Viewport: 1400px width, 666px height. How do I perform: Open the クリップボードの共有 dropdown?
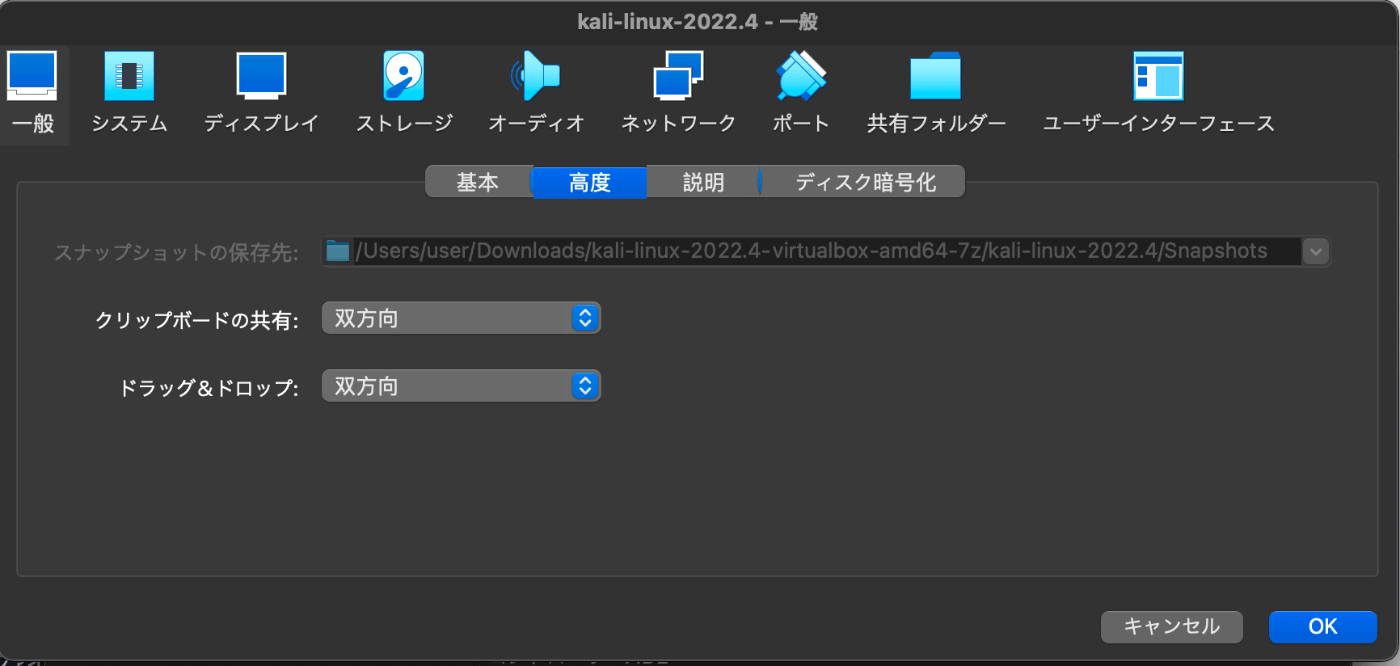point(461,319)
